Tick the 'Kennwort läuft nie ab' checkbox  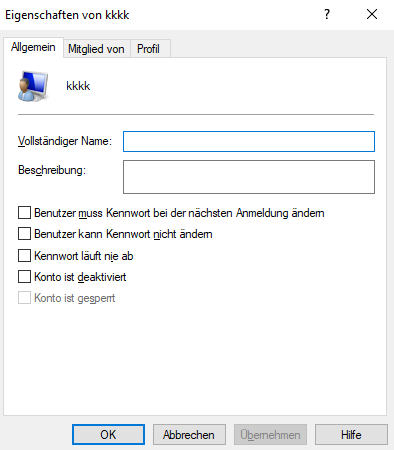click(x=24, y=256)
